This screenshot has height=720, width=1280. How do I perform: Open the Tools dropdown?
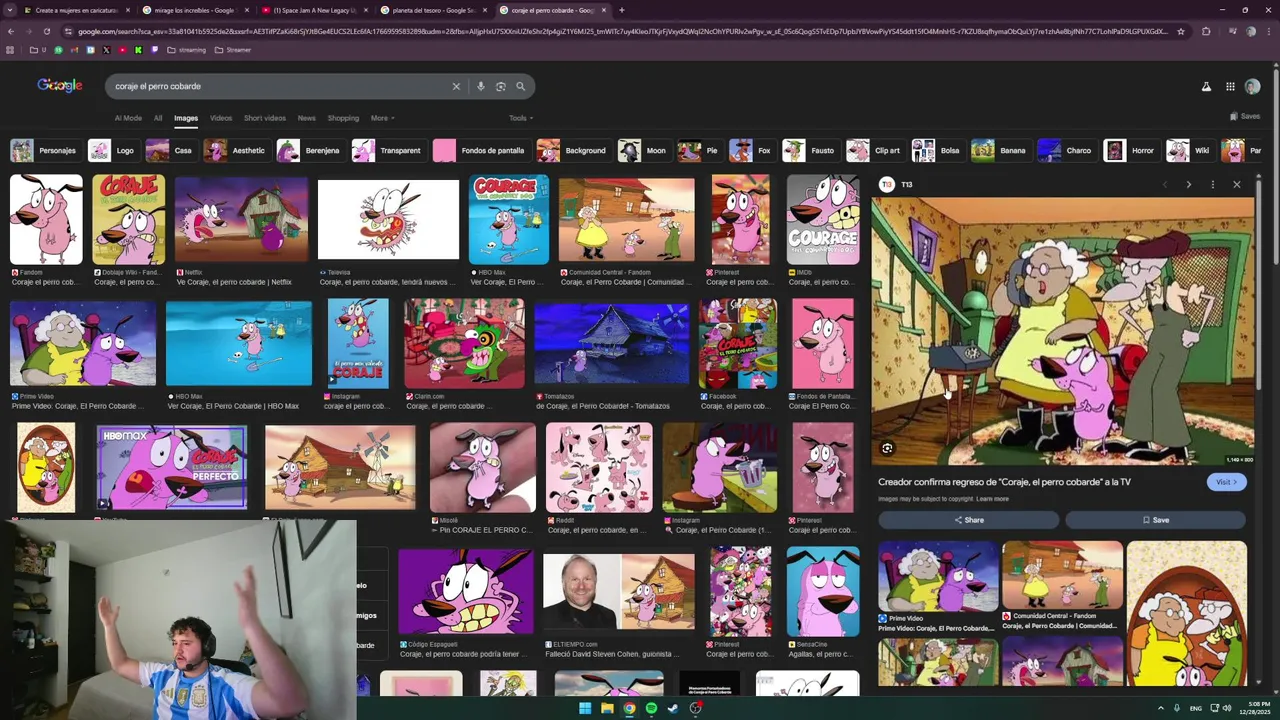point(520,118)
